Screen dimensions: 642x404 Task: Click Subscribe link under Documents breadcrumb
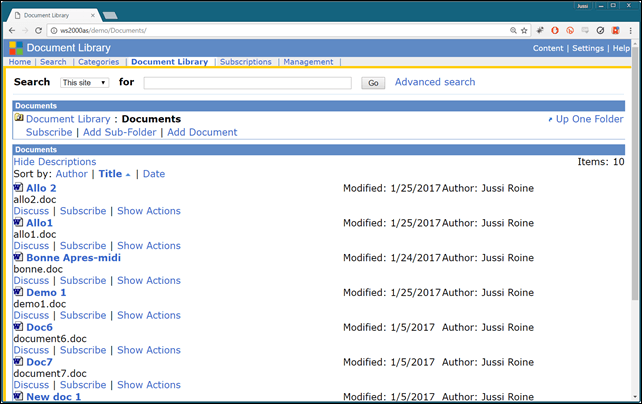tap(49, 132)
